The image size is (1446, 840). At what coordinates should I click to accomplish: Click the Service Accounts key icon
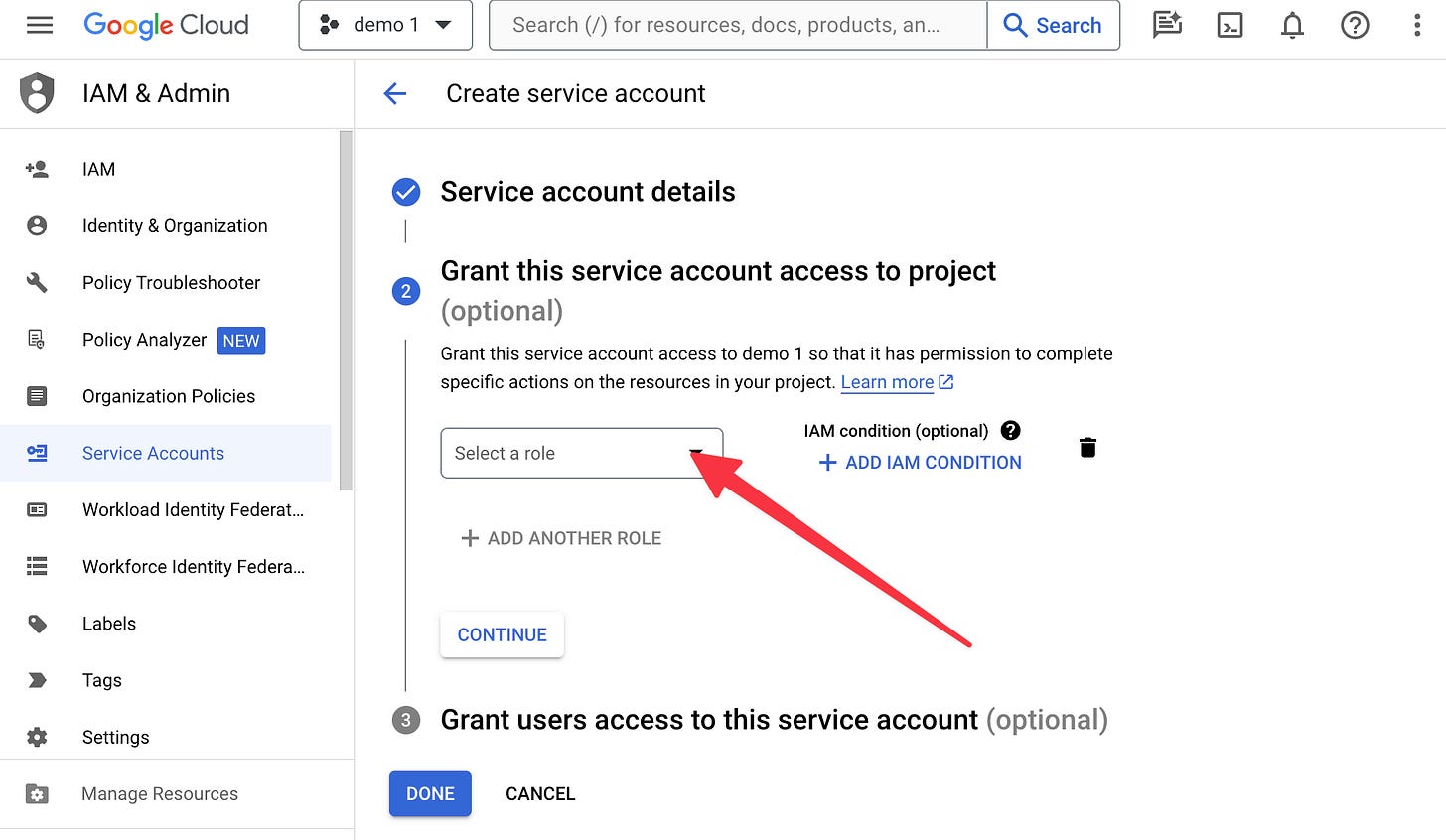click(x=37, y=453)
